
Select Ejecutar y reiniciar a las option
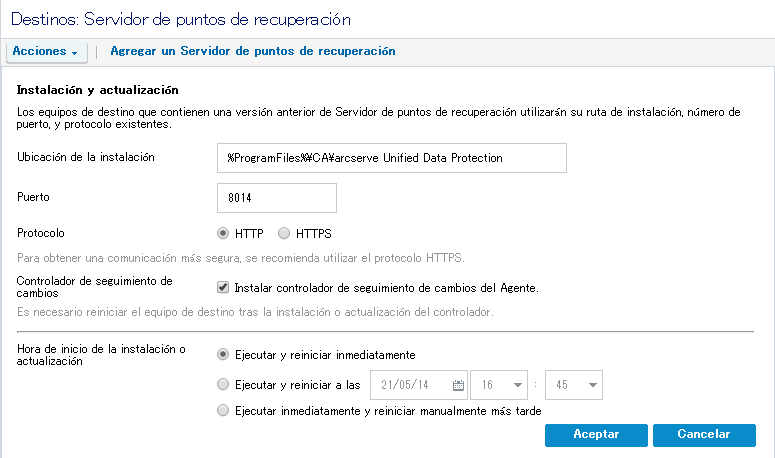pos(223,384)
